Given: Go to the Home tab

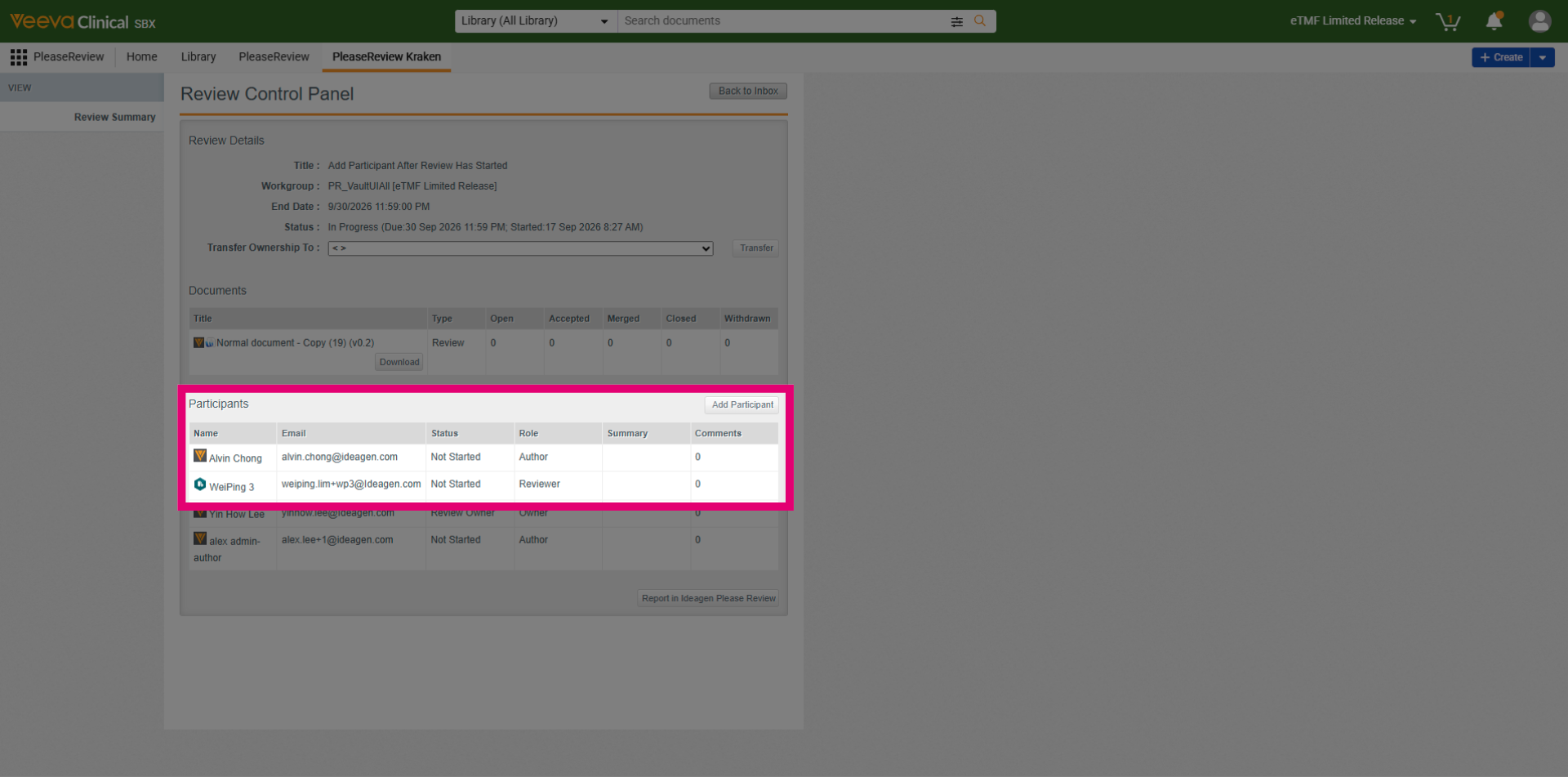Looking at the screenshot, I should click(x=142, y=57).
